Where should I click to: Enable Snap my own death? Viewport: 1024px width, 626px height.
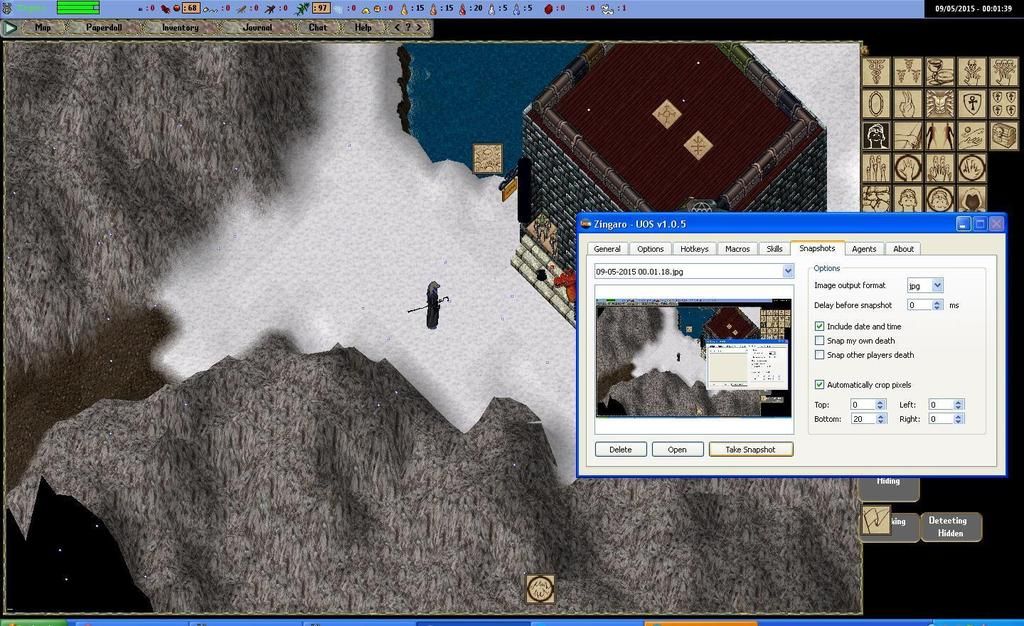click(820, 341)
